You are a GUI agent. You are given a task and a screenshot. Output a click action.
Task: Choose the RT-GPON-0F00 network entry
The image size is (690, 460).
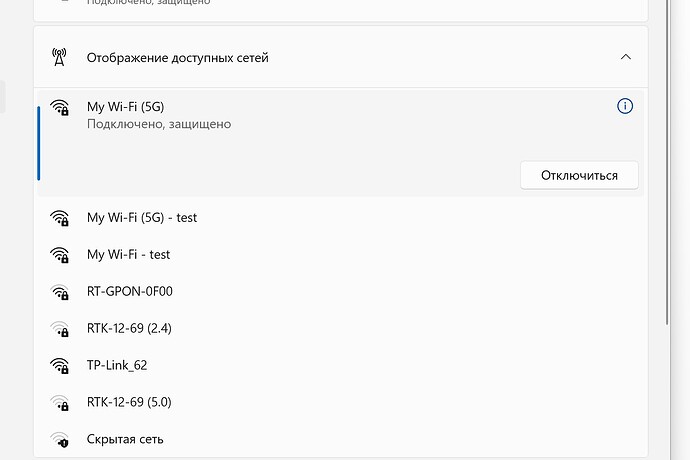coord(341,292)
